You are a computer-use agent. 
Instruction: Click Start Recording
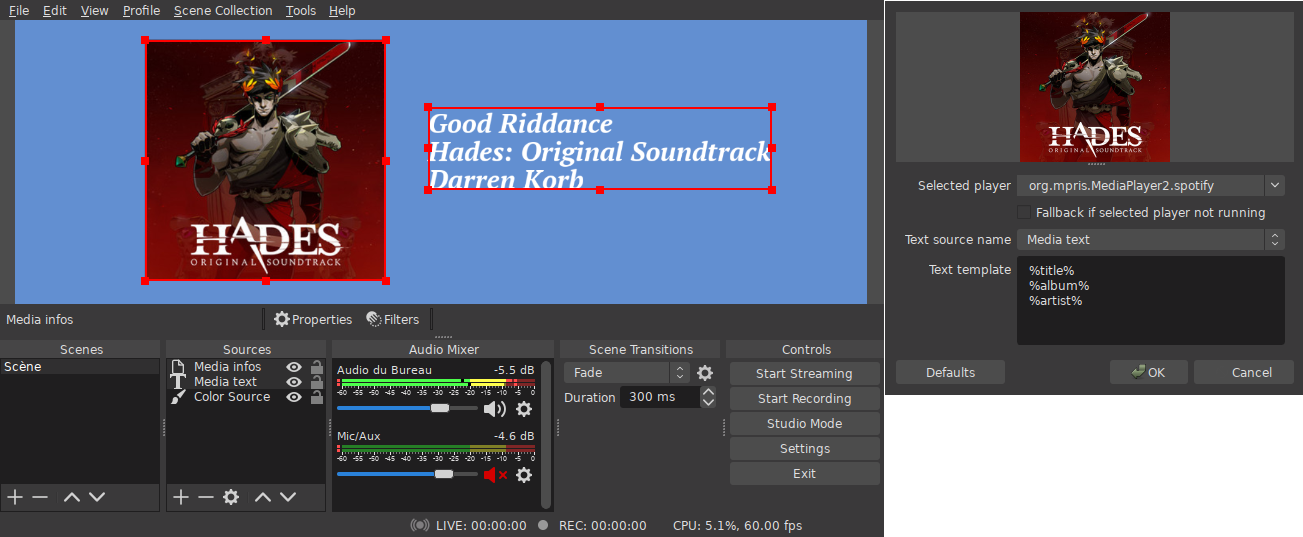tap(805, 398)
